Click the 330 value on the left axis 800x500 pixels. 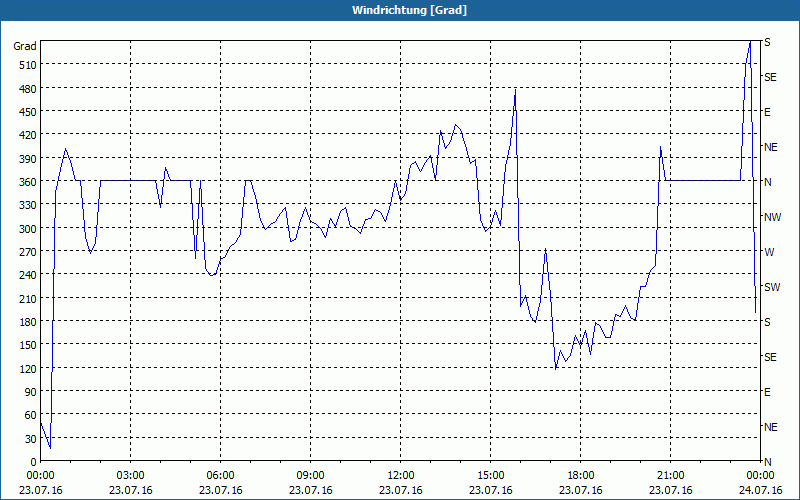pos(28,205)
